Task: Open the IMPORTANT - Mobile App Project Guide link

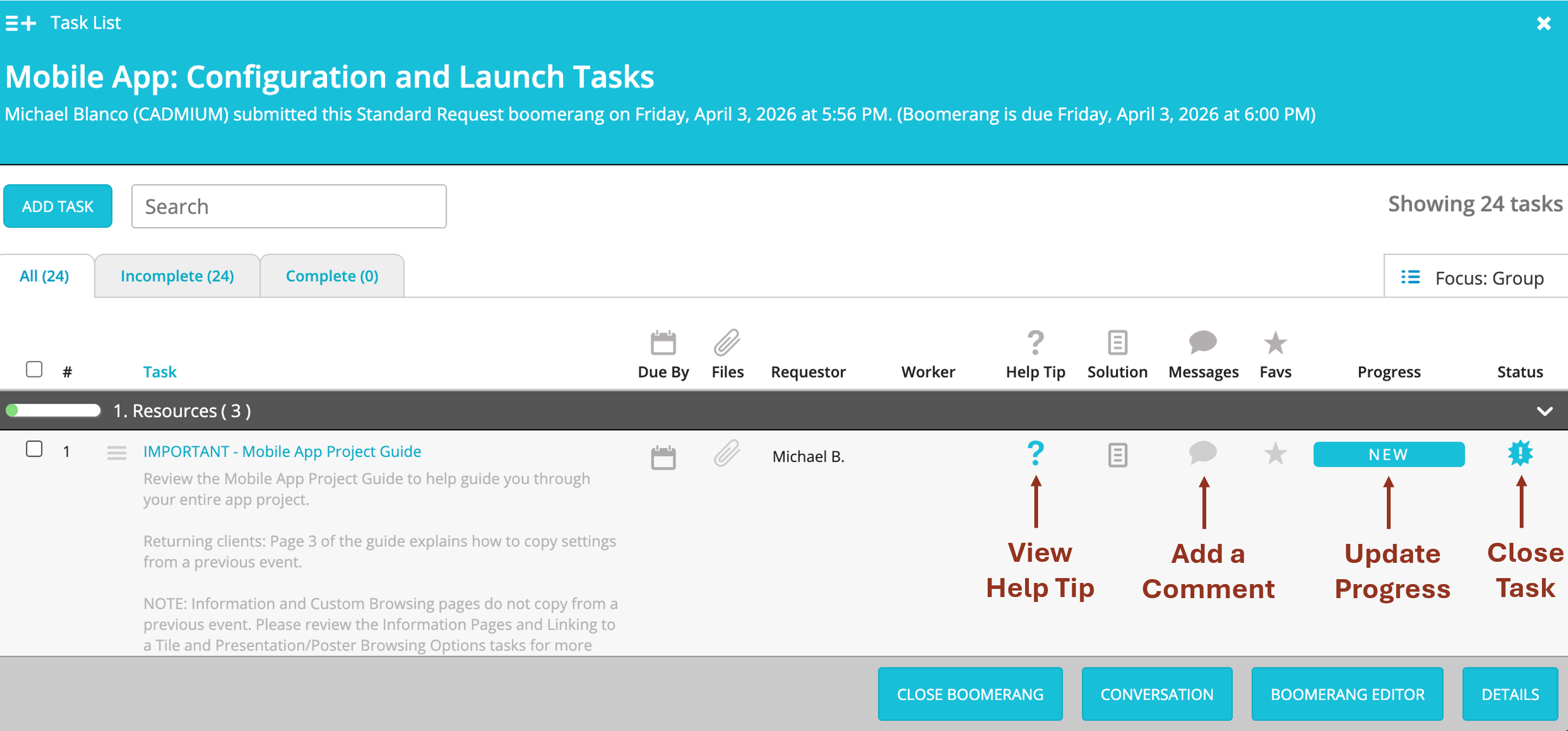Action: 282,451
